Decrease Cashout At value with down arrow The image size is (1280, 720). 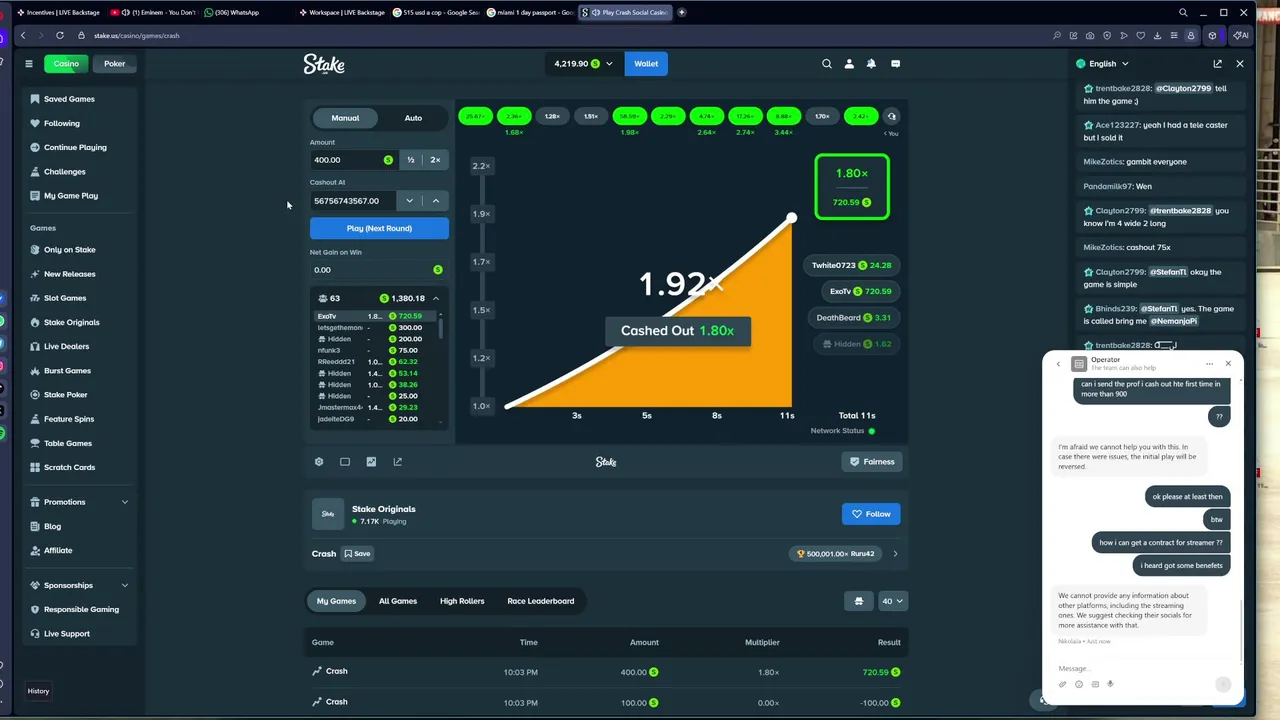tap(409, 201)
